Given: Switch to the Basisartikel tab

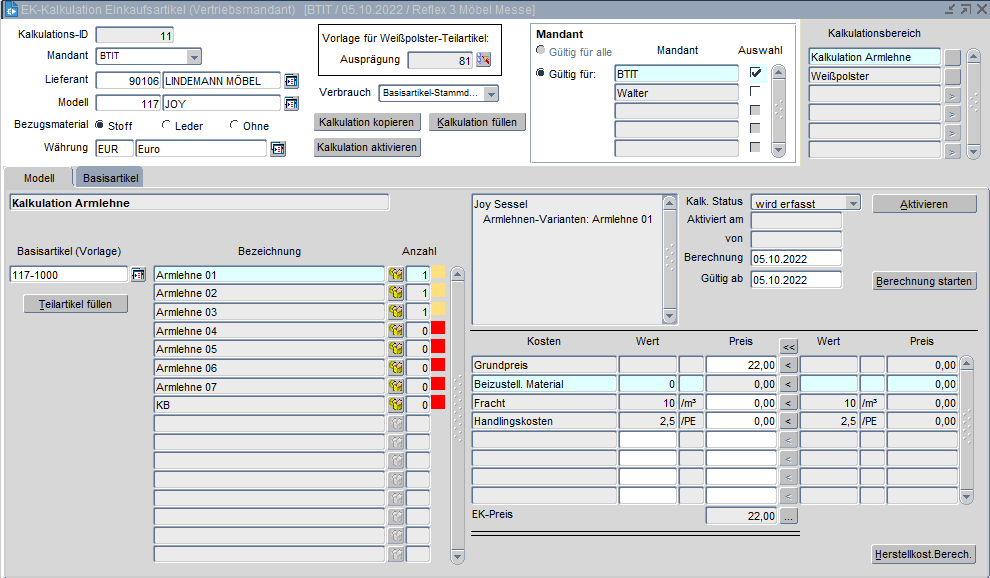Looking at the screenshot, I should pyautogui.click(x=110, y=178).
